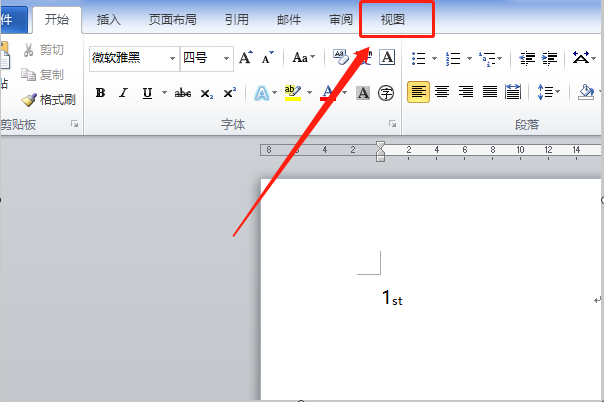The width and height of the screenshot is (604, 402).
Task: Insert enclosed character with circled 字 icon
Action: click(x=386, y=93)
